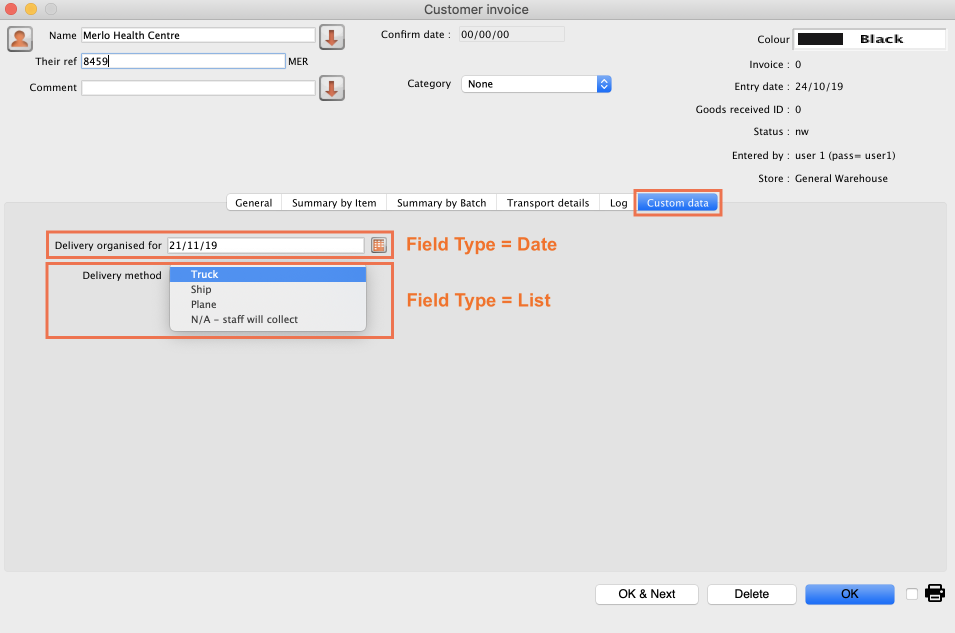Expand the Category dropdown

[536, 84]
